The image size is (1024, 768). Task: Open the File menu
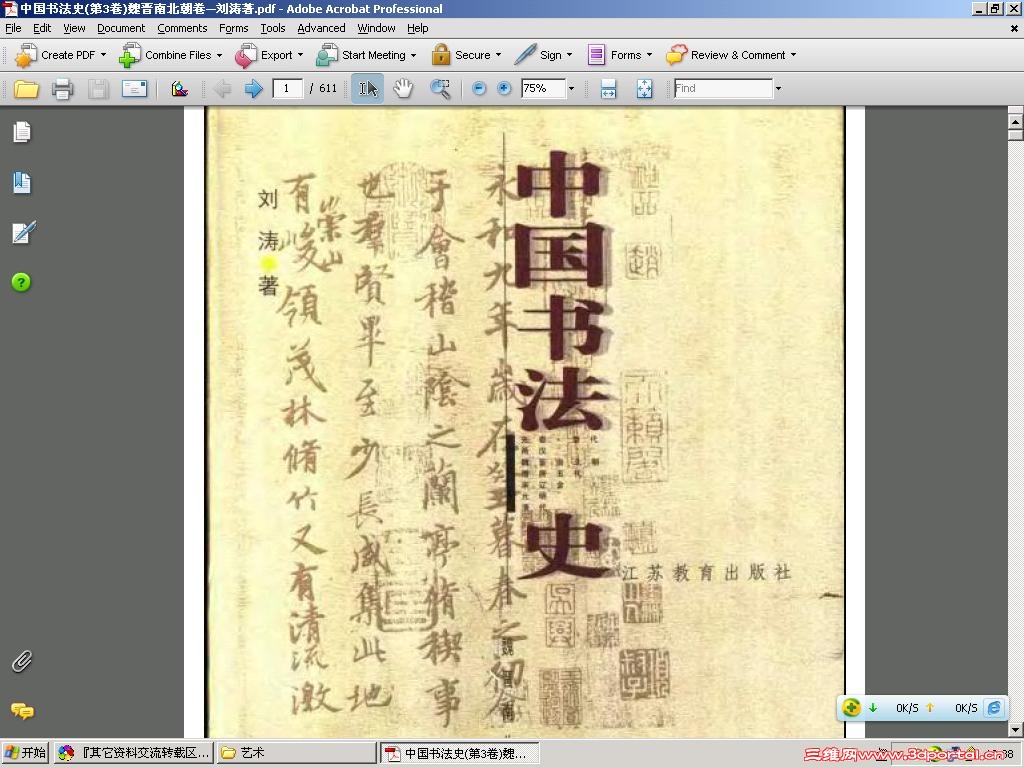[x=13, y=28]
